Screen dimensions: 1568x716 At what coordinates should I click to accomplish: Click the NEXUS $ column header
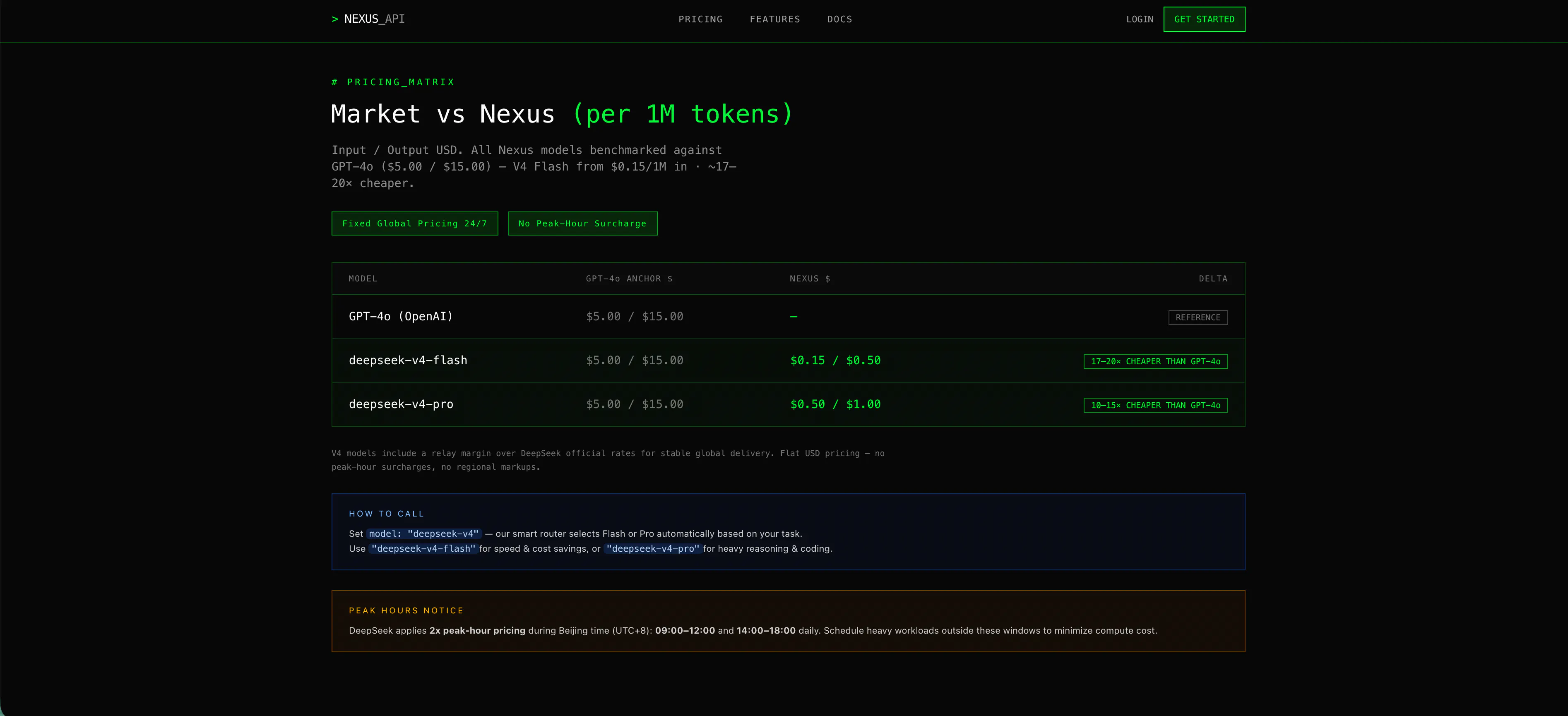810,279
